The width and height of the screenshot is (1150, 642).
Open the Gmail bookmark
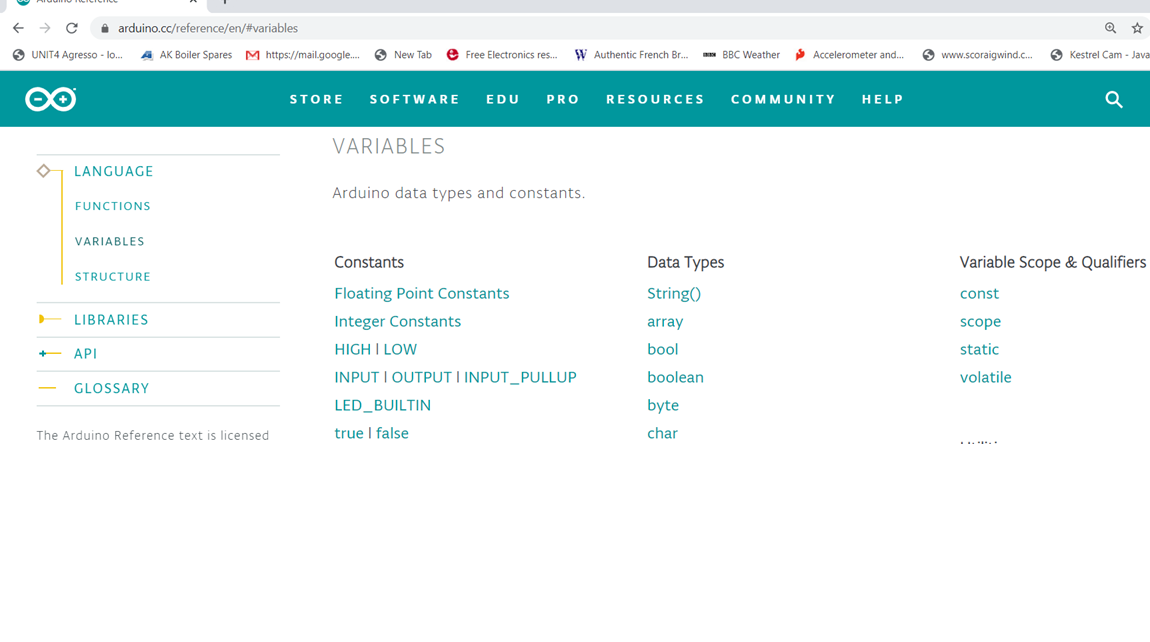[302, 55]
